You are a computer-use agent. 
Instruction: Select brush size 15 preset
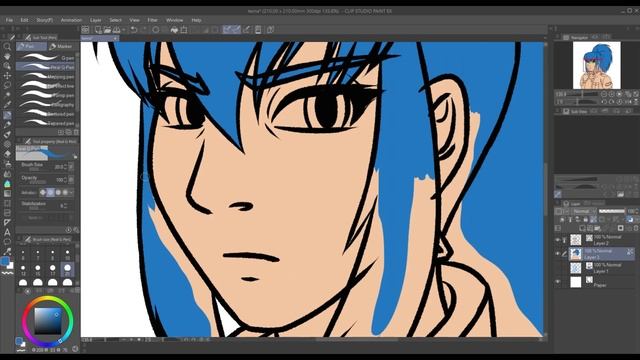click(38, 270)
